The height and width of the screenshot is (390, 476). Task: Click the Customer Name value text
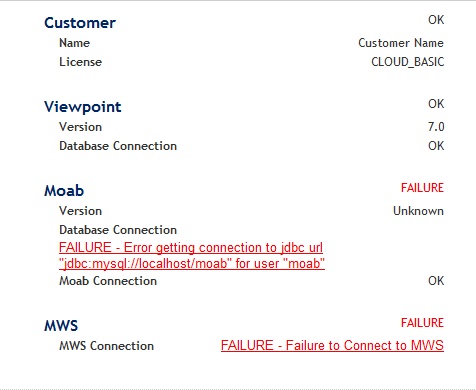point(401,43)
